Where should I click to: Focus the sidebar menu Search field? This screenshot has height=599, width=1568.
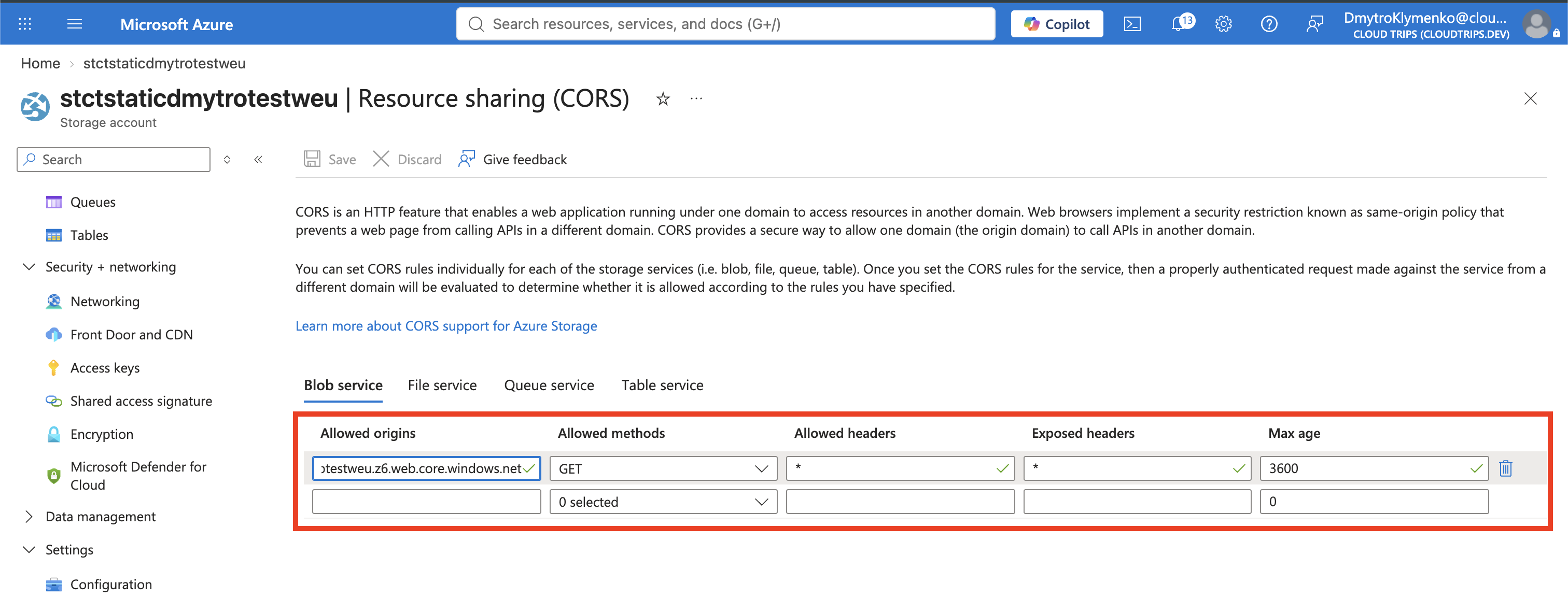(x=114, y=159)
